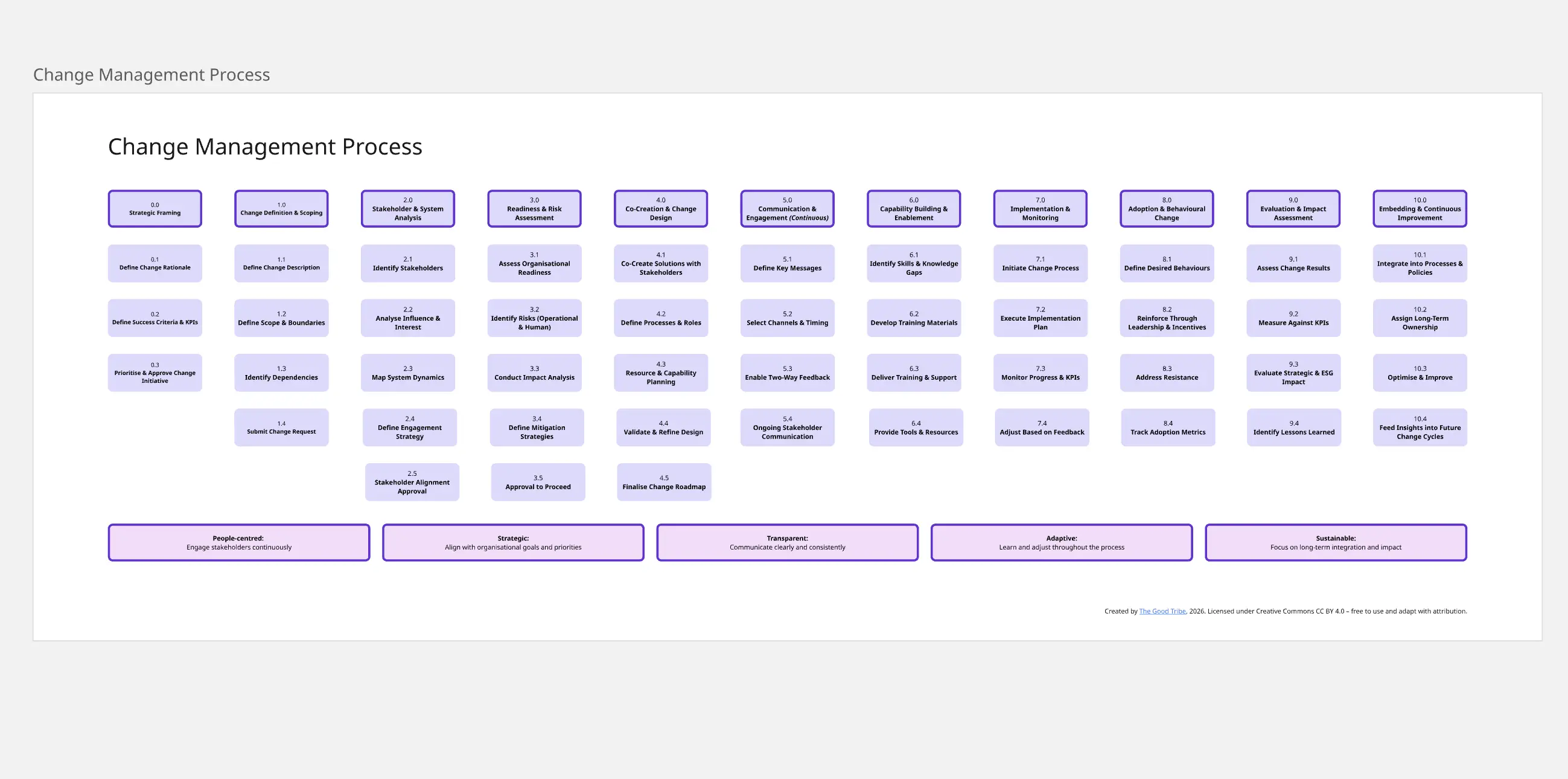1568x779 pixels.
Task: Click the 9.0 Evaluation & Impact Assessment node
Action: [x=1293, y=208]
